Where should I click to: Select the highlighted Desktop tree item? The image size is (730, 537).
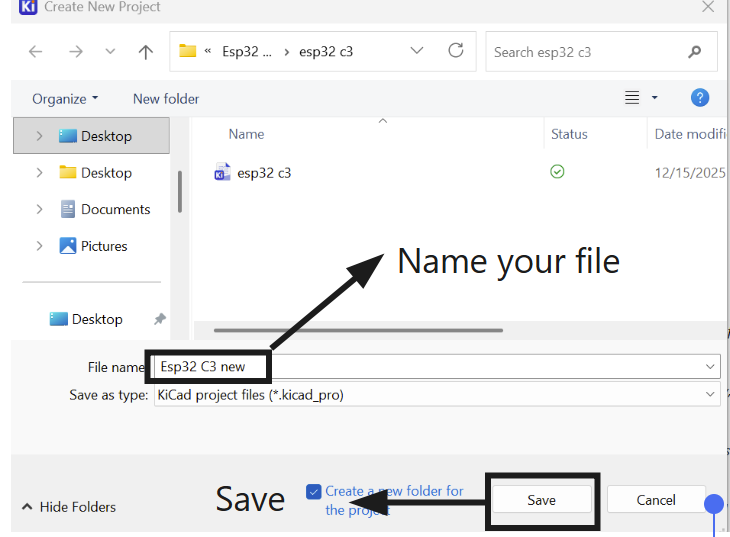[91, 136]
